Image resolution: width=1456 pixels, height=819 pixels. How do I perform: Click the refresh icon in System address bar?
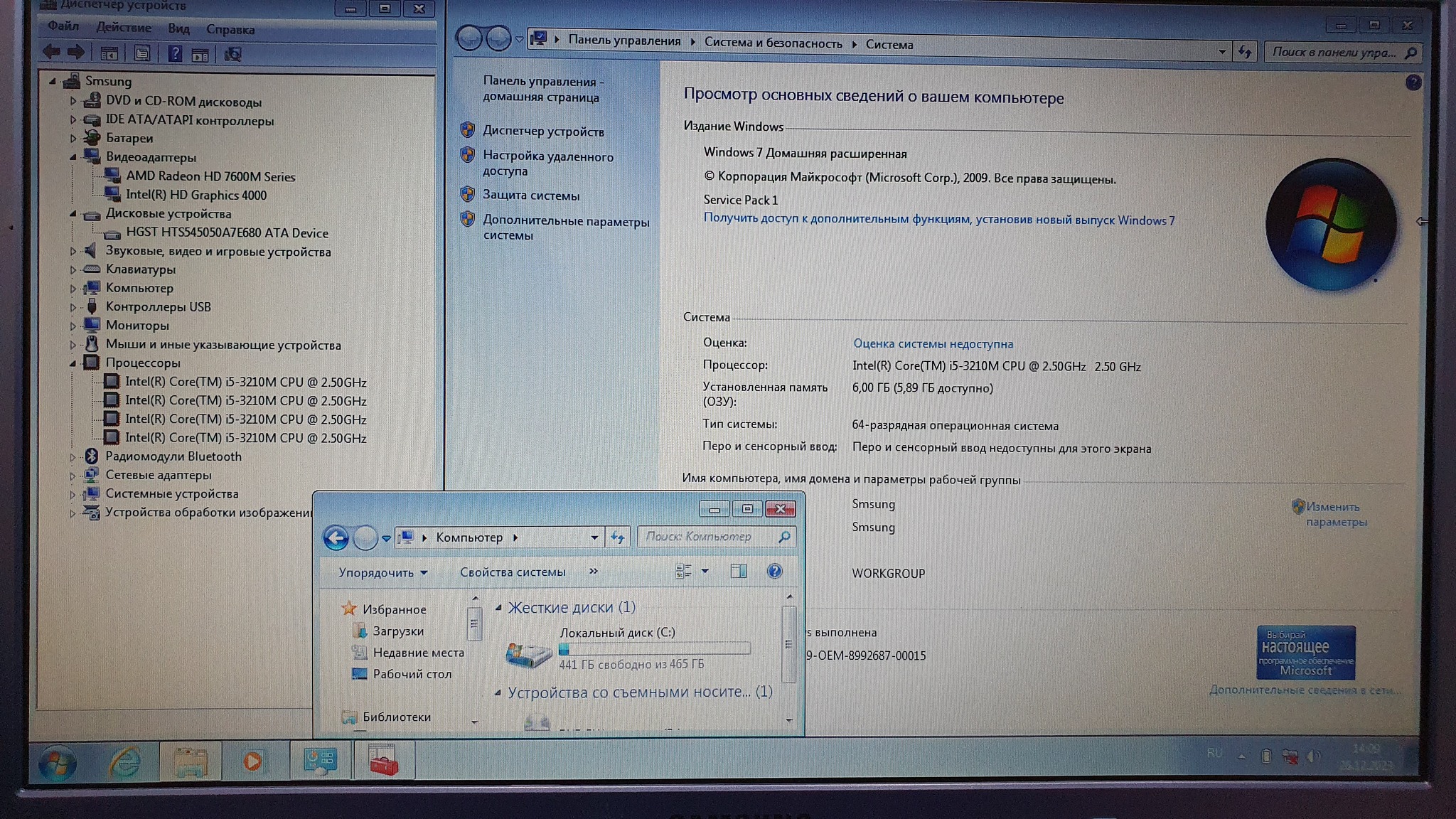pyautogui.click(x=1245, y=52)
